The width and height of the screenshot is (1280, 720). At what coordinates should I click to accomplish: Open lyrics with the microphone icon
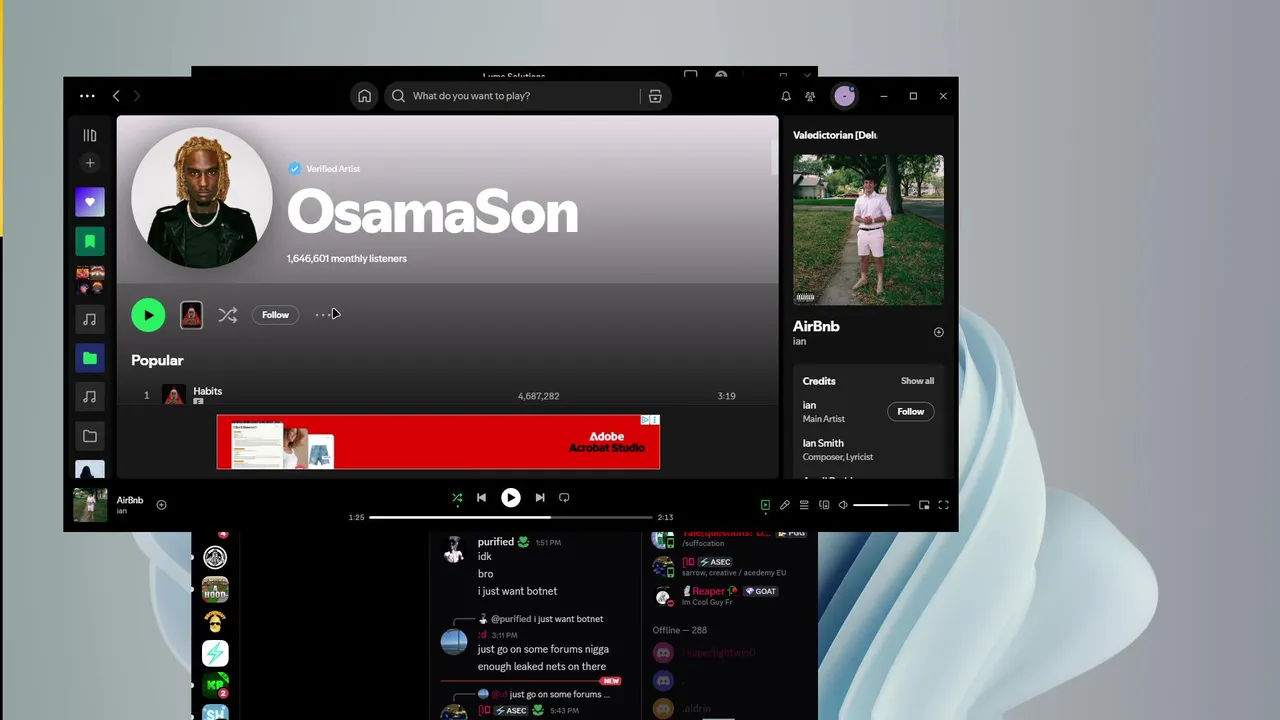pyautogui.click(x=785, y=505)
